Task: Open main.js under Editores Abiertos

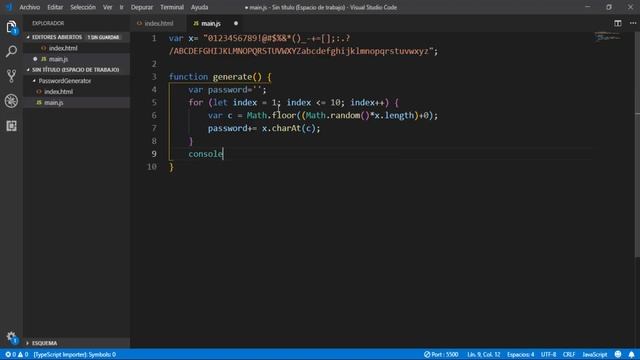Action: [x=58, y=59]
